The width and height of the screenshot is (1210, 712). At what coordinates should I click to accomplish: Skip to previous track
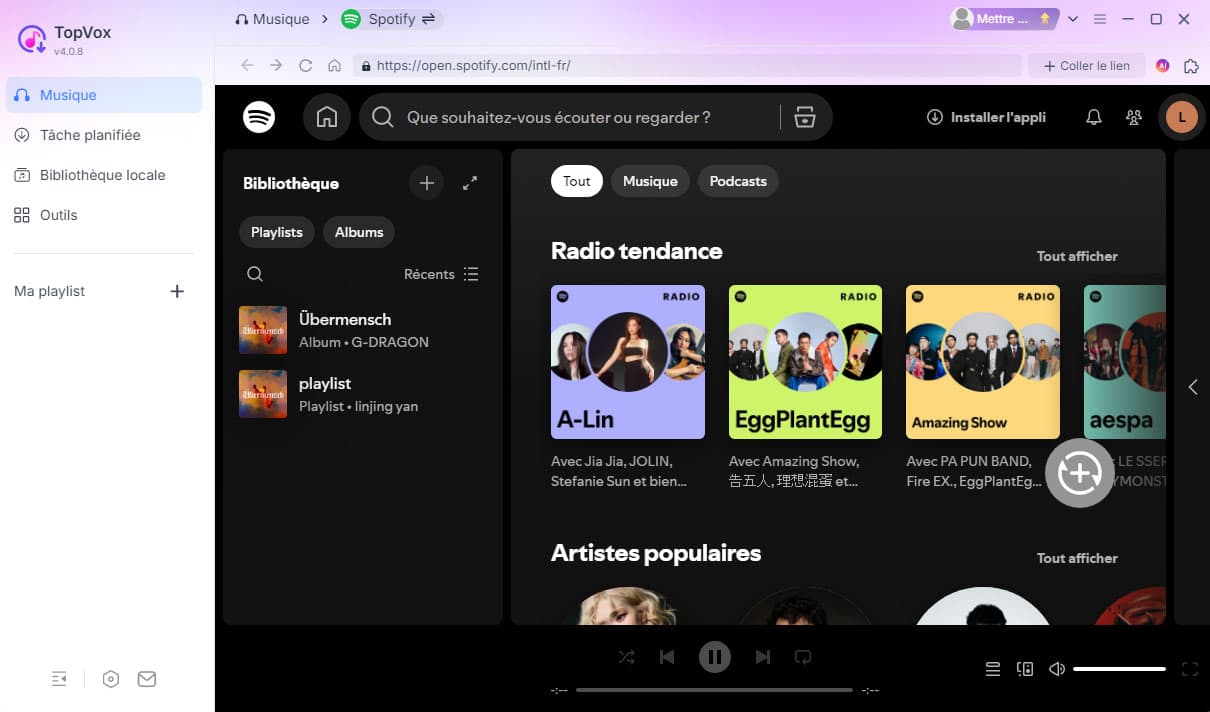coord(667,657)
